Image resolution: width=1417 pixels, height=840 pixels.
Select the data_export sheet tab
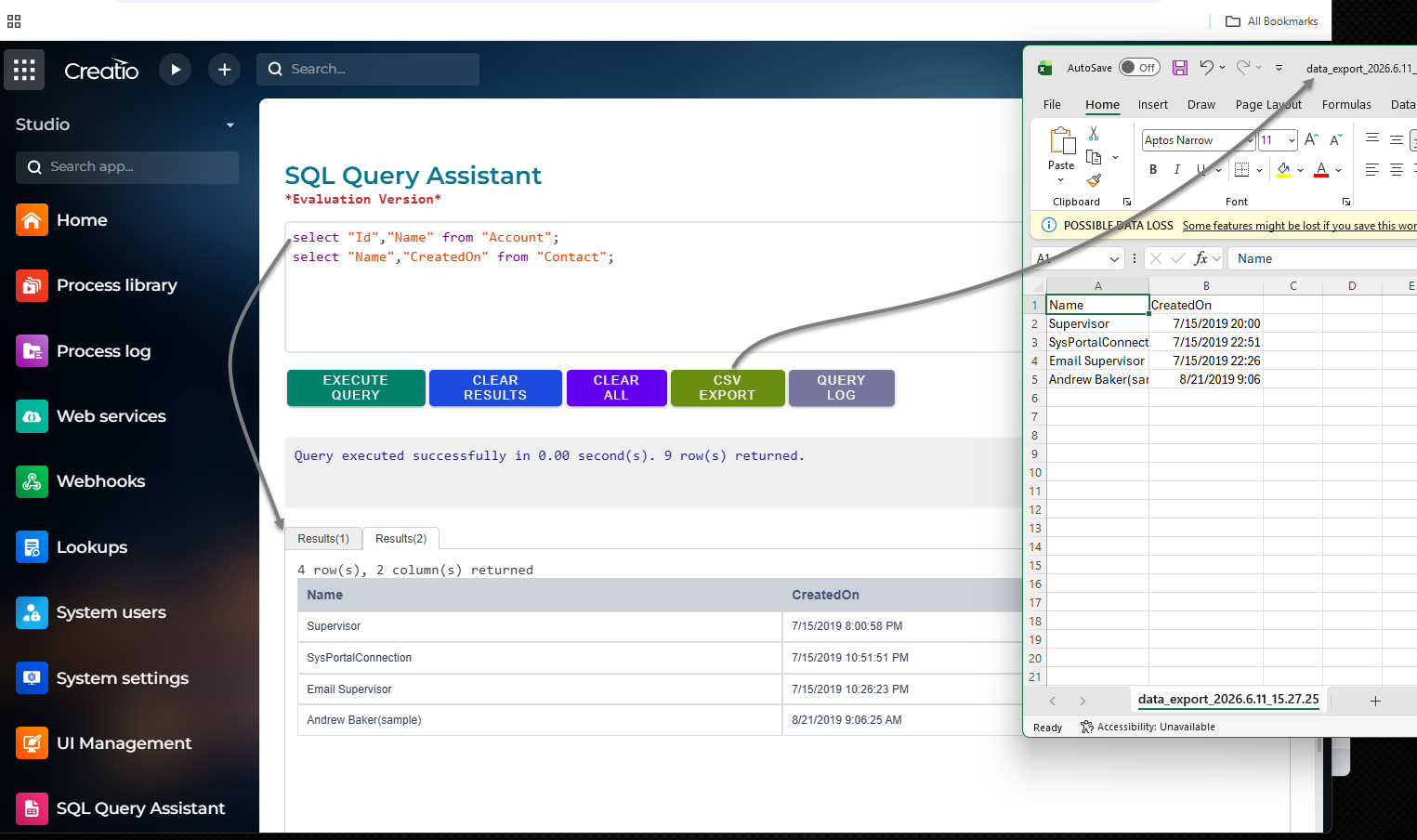pos(1228,700)
